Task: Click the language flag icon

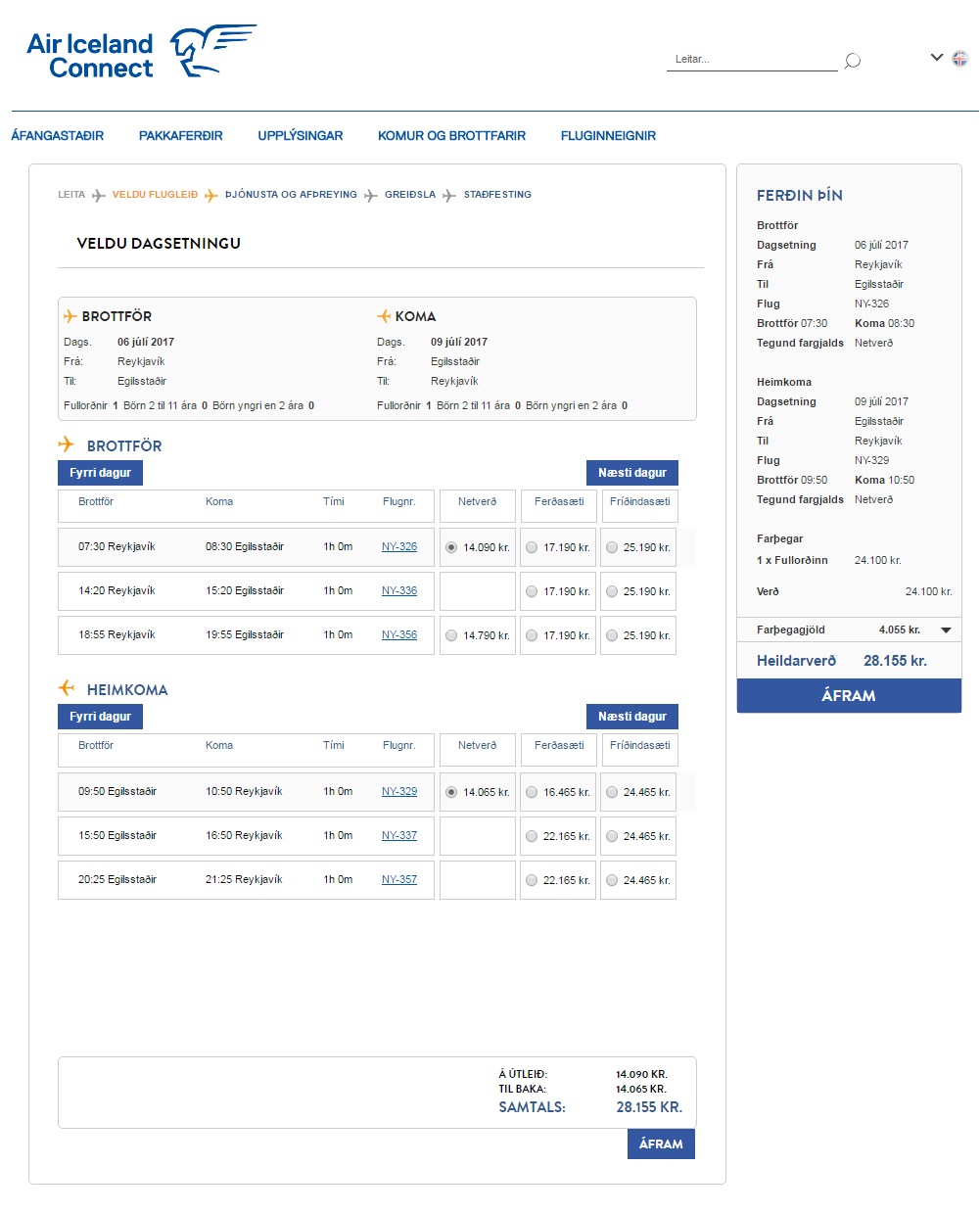Action: tap(959, 59)
